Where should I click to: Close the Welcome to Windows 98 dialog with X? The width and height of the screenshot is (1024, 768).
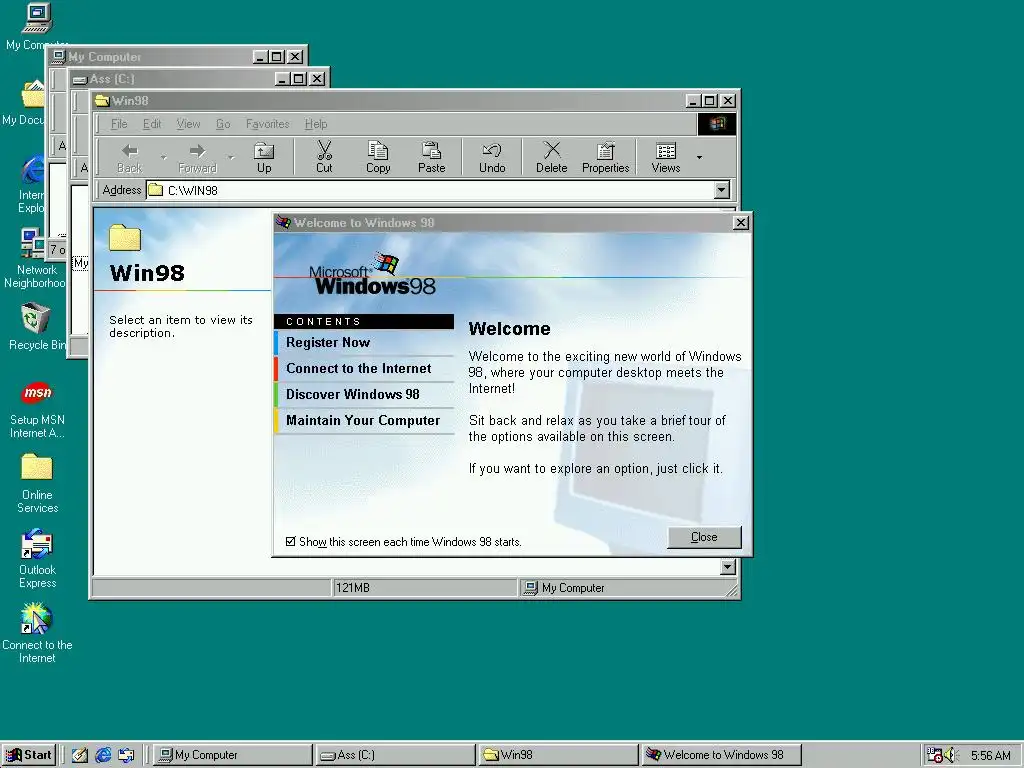pyautogui.click(x=741, y=223)
